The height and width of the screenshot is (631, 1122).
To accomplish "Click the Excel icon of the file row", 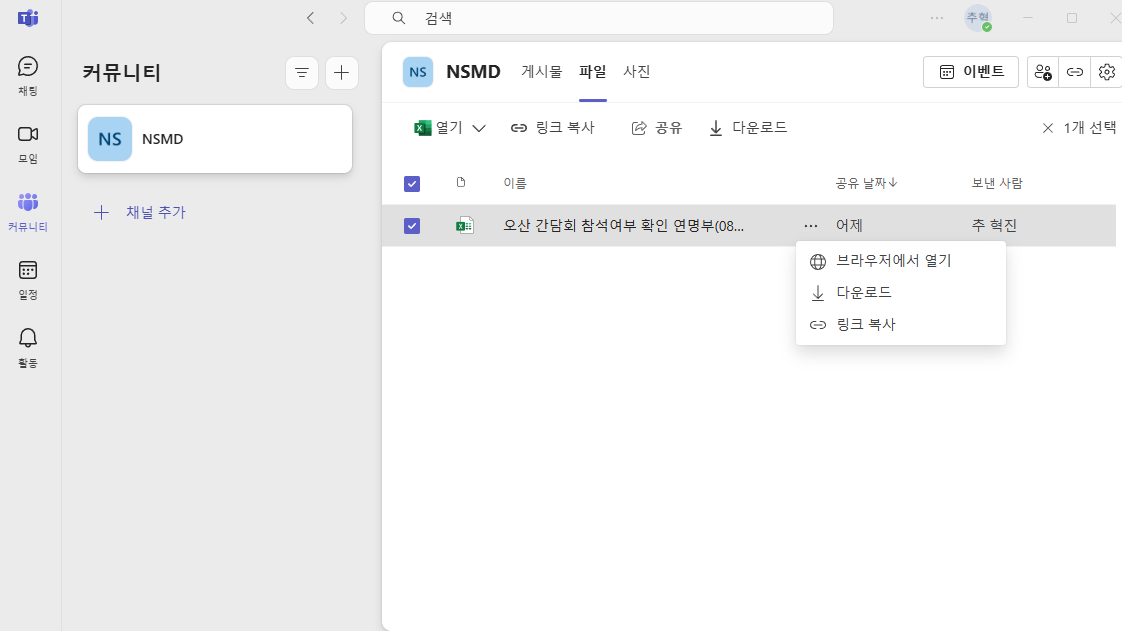I will [464, 225].
